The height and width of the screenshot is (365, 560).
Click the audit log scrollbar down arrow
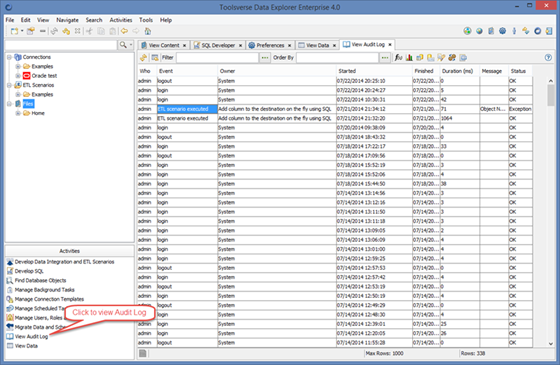pyautogui.click(x=551, y=344)
